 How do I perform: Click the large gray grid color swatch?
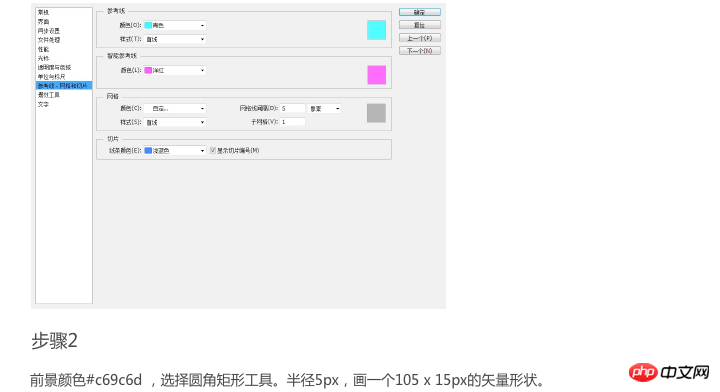[377, 113]
